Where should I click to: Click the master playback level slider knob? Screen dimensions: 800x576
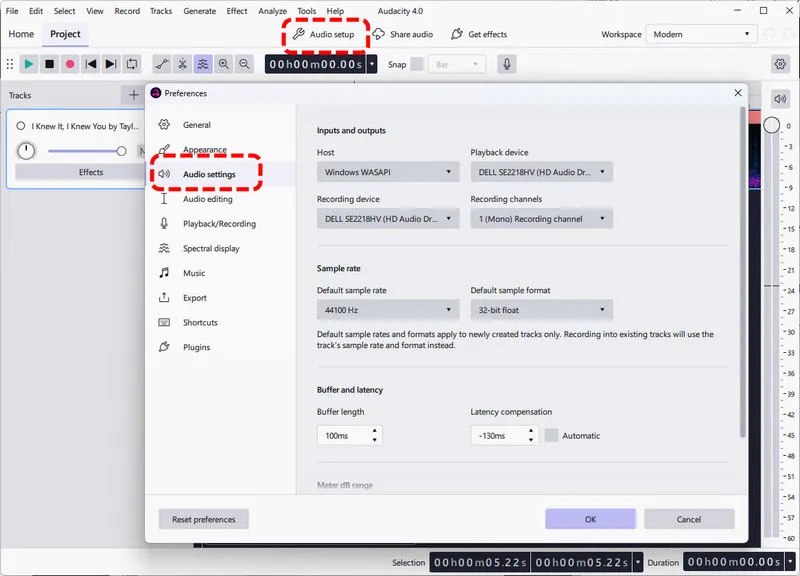pos(771,124)
